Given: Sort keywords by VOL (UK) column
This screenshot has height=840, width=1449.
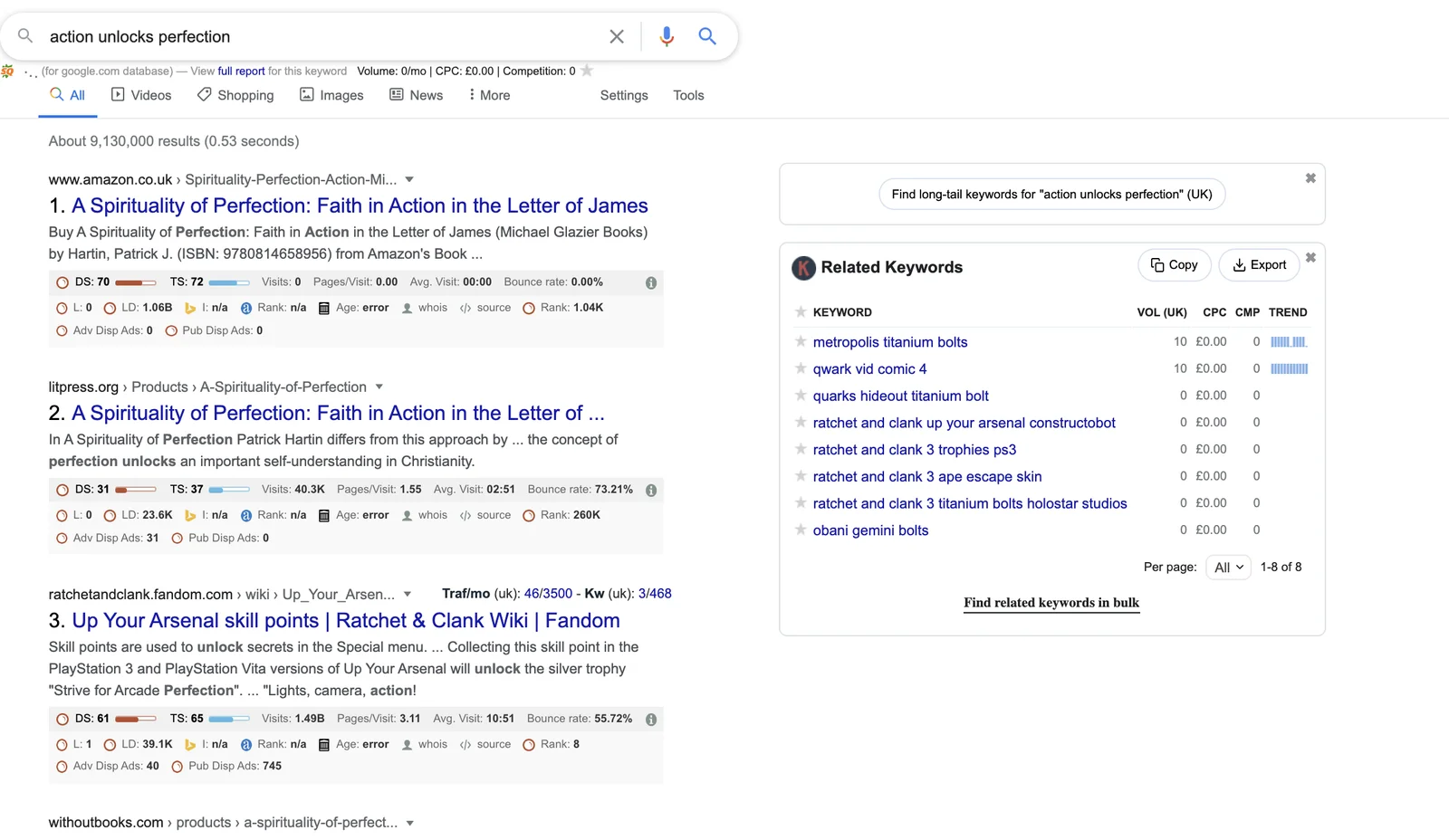Looking at the screenshot, I should [1162, 312].
